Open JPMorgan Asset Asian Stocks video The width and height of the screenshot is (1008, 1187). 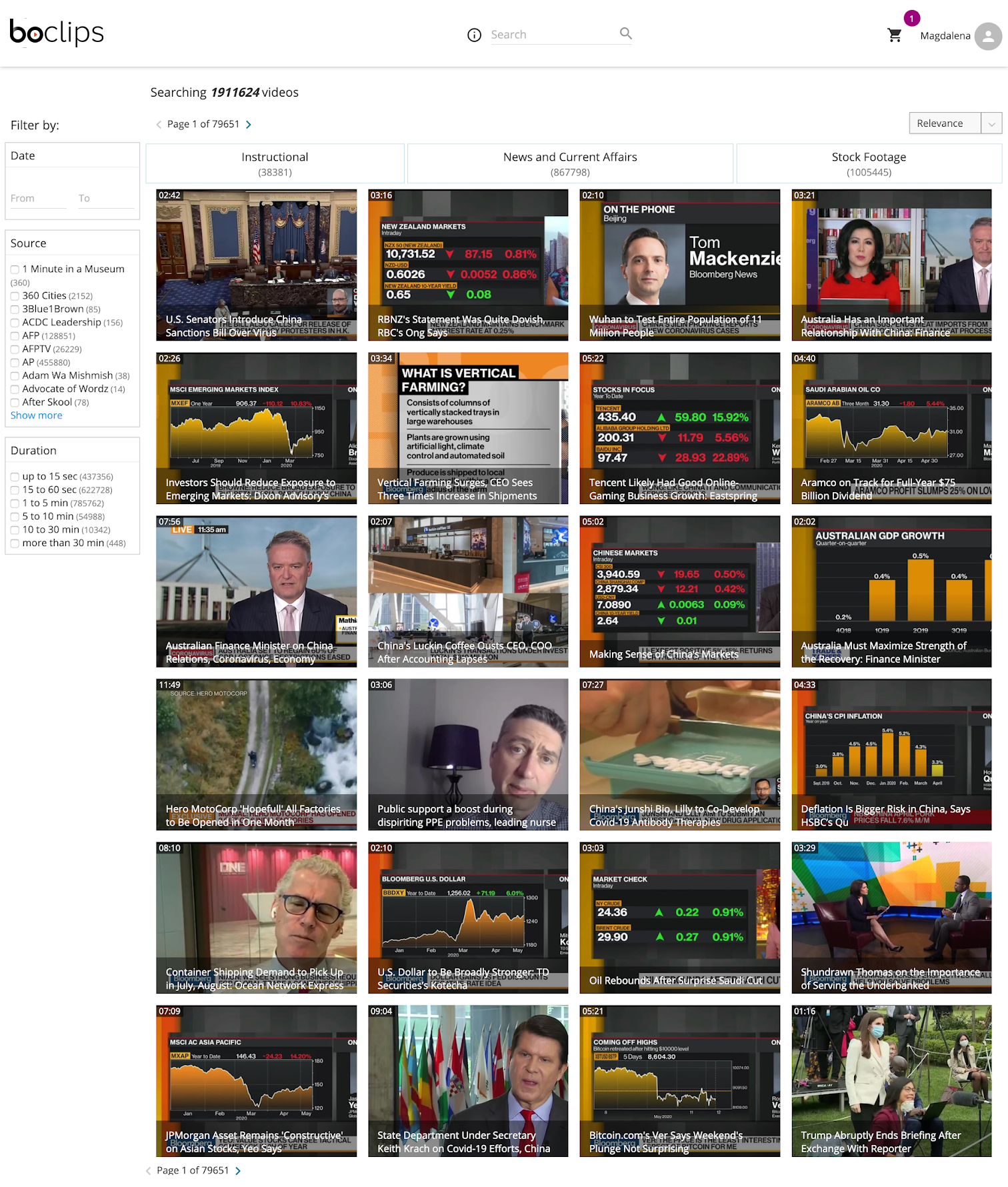coord(257,1081)
